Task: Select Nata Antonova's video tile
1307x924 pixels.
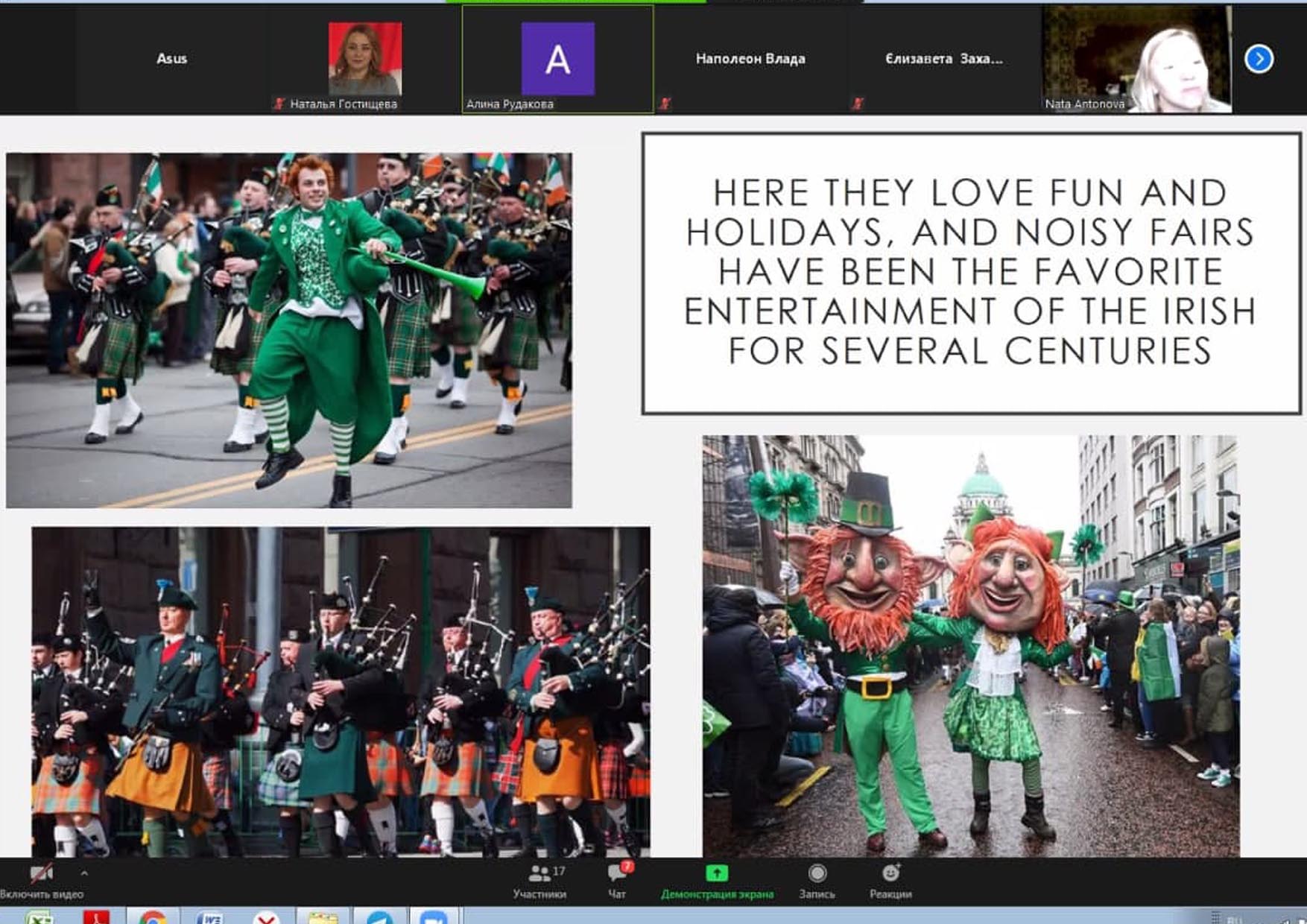Action: [1136, 60]
